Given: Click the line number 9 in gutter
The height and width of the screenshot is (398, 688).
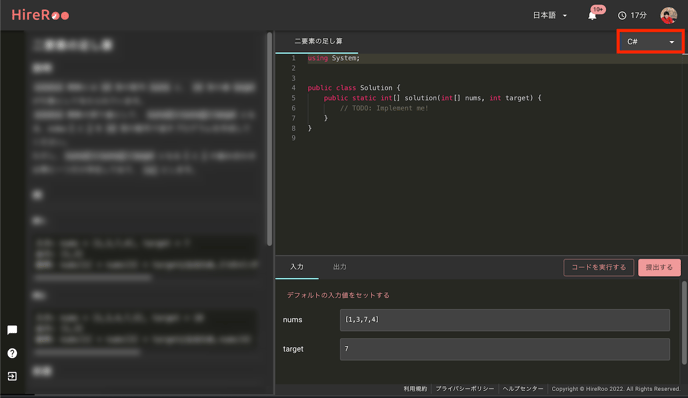Looking at the screenshot, I should [x=293, y=138].
